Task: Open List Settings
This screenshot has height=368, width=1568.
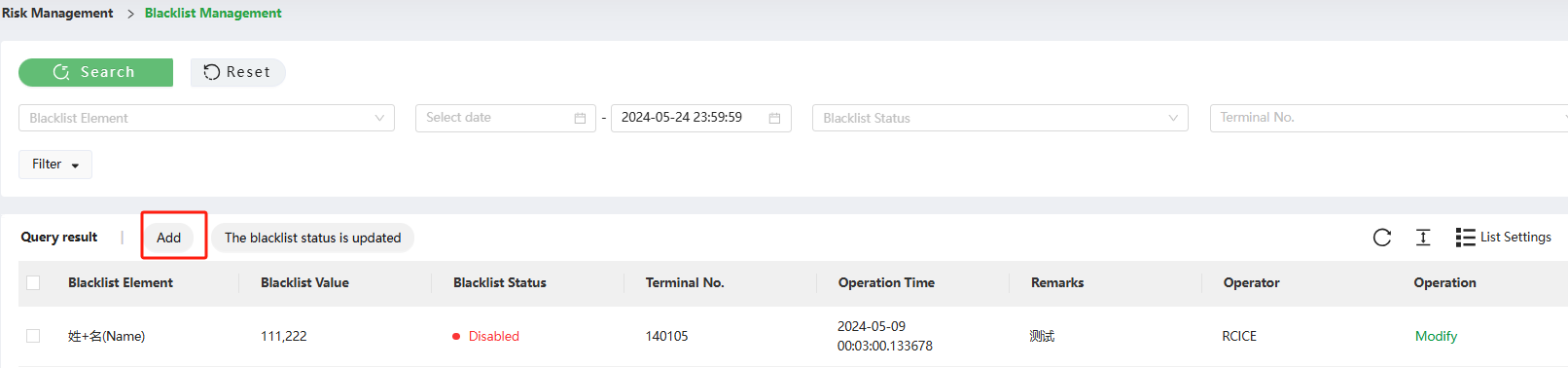Action: (x=1504, y=238)
